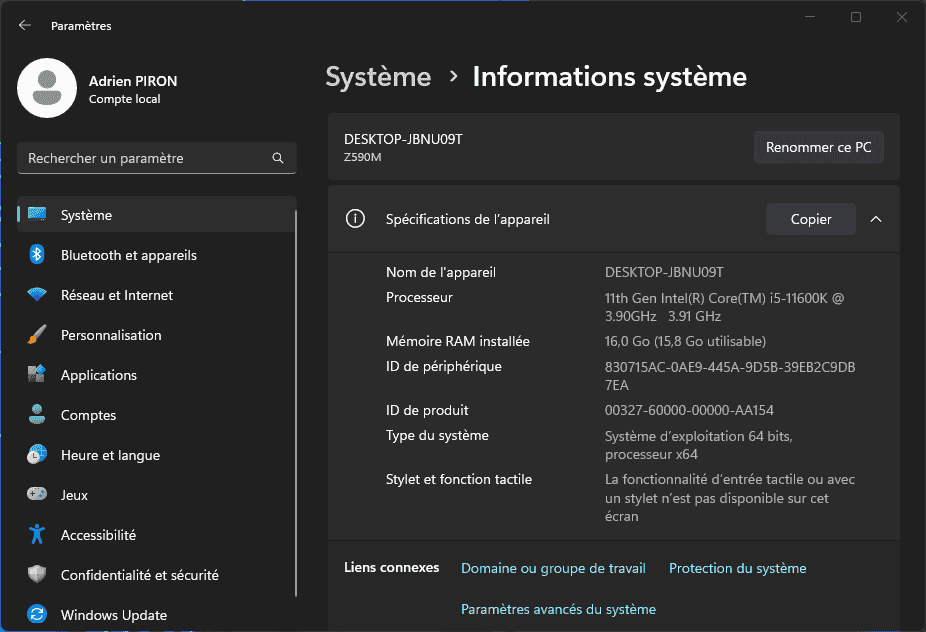Open Accessibilité settings
926x632 pixels.
coord(156,535)
